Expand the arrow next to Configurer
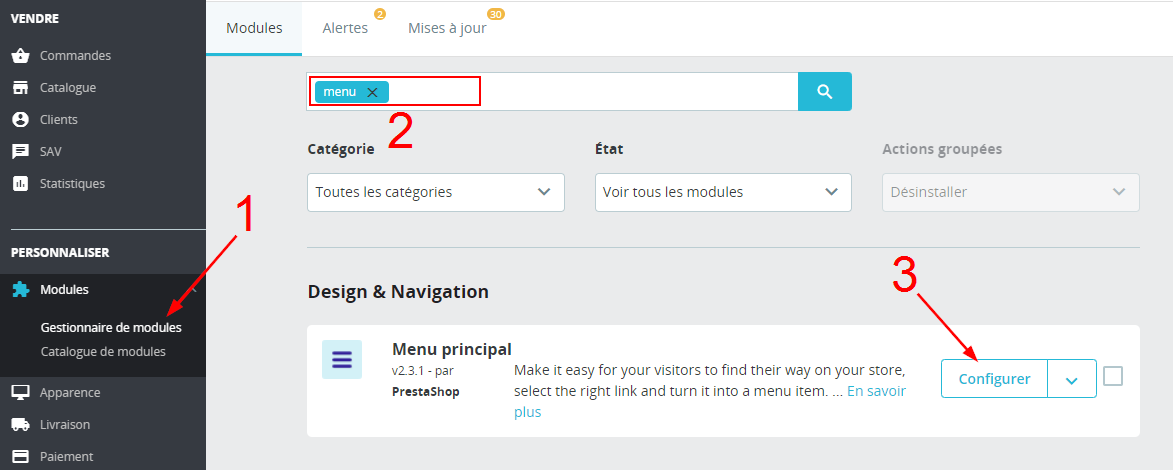The image size is (1173, 470). (x=1071, y=380)
